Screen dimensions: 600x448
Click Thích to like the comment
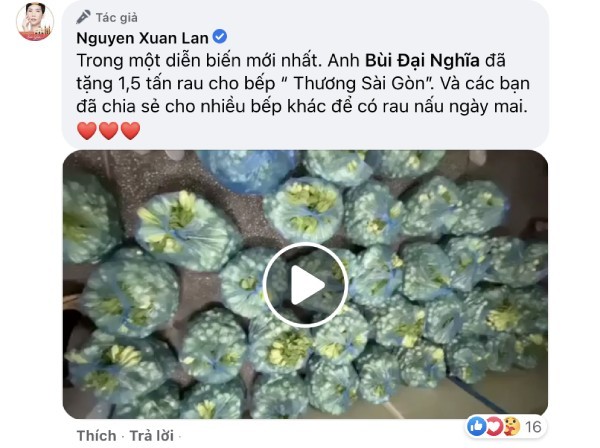(x=96, y=436)
